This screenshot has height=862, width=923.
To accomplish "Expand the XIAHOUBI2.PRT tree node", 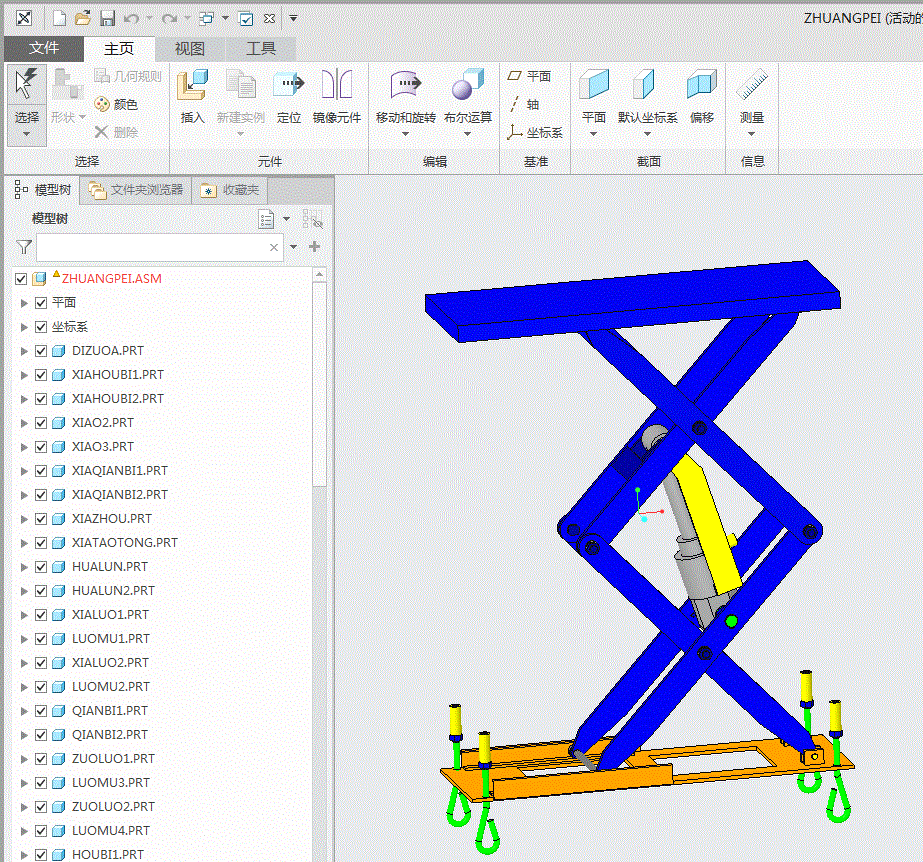I will [x=24, y=399].
